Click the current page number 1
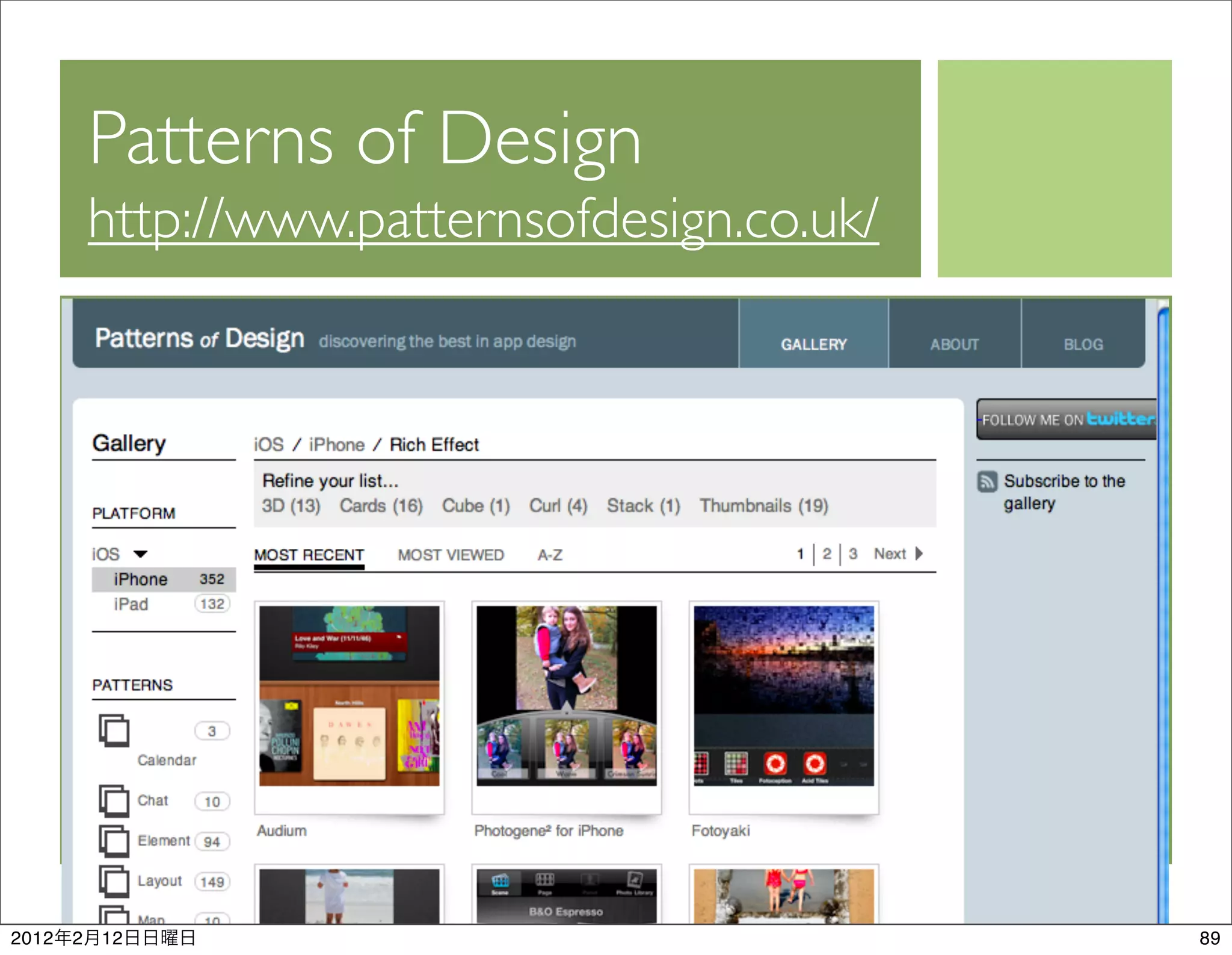Viewport: 1232px width, 955px height. tap(800, 554)
